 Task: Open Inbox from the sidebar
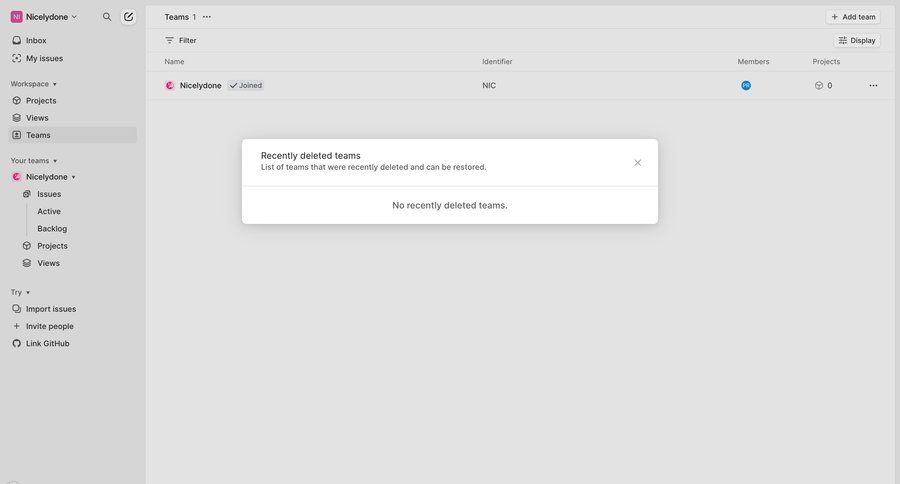(36, 41)
